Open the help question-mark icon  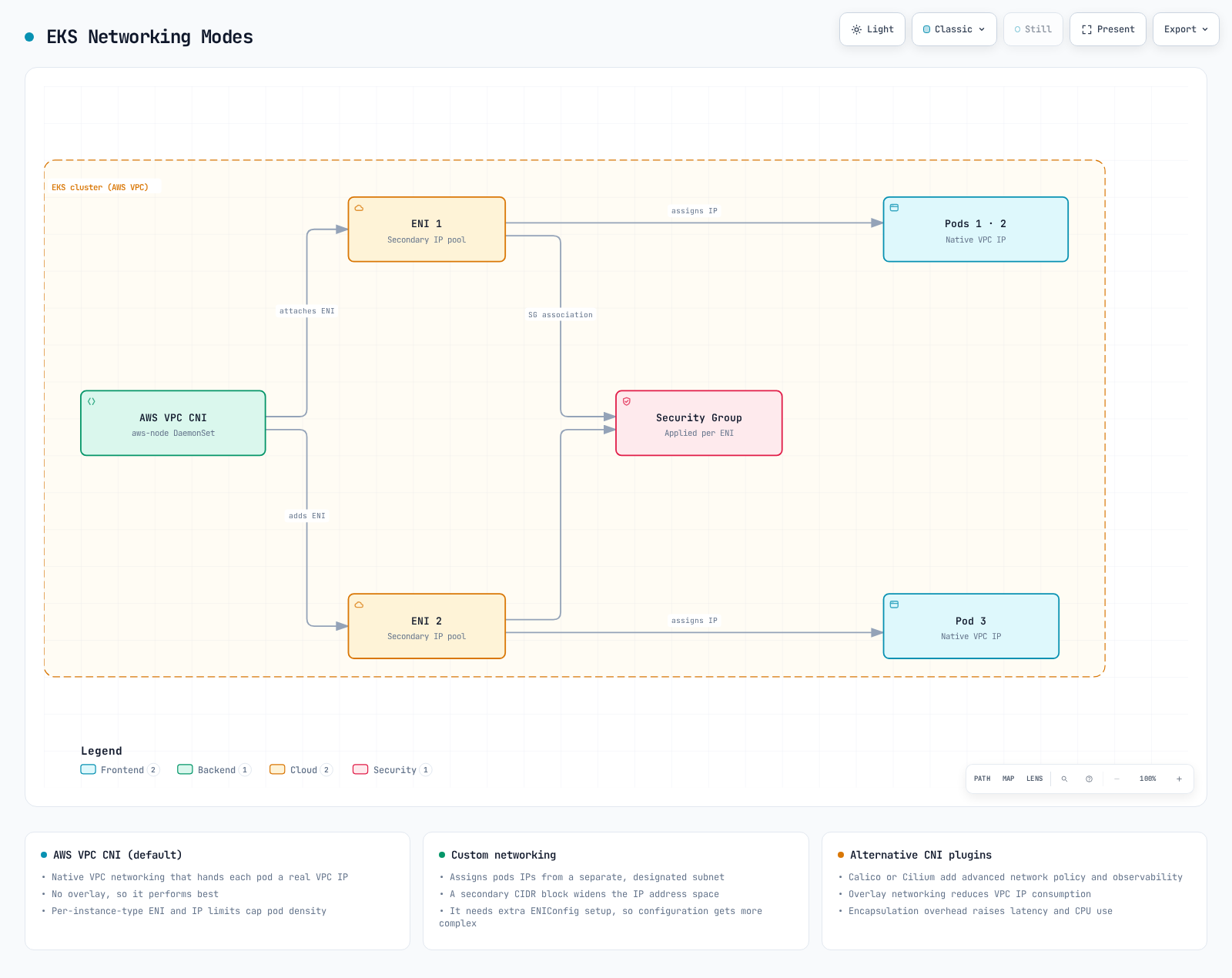[x=1089, y=779]
